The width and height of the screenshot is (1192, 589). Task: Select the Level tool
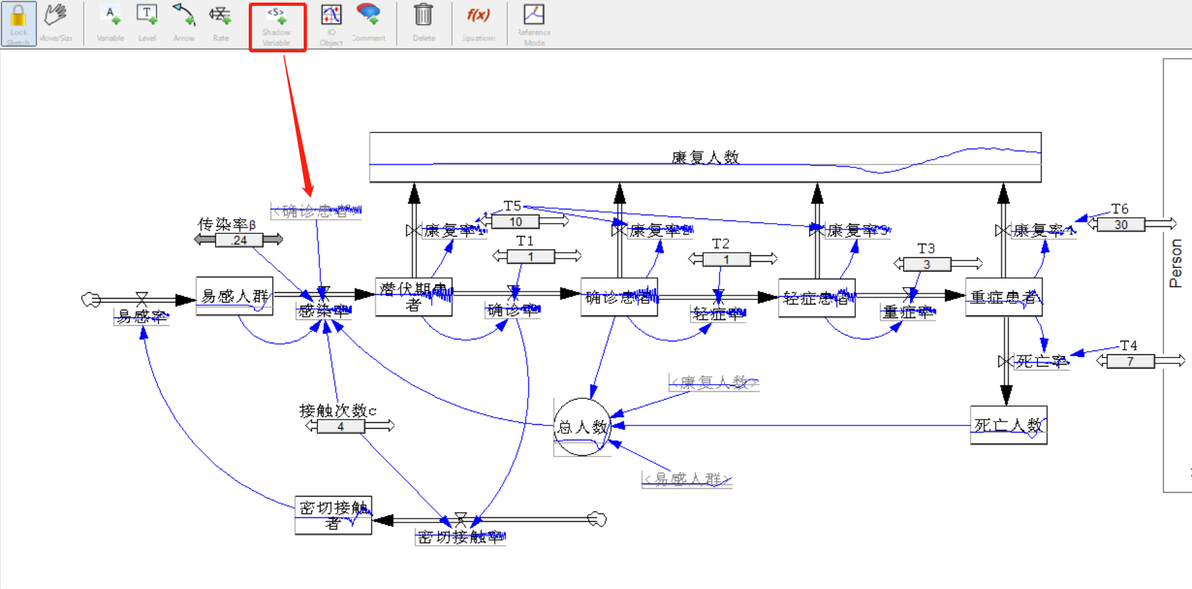(x=147, y=24)
